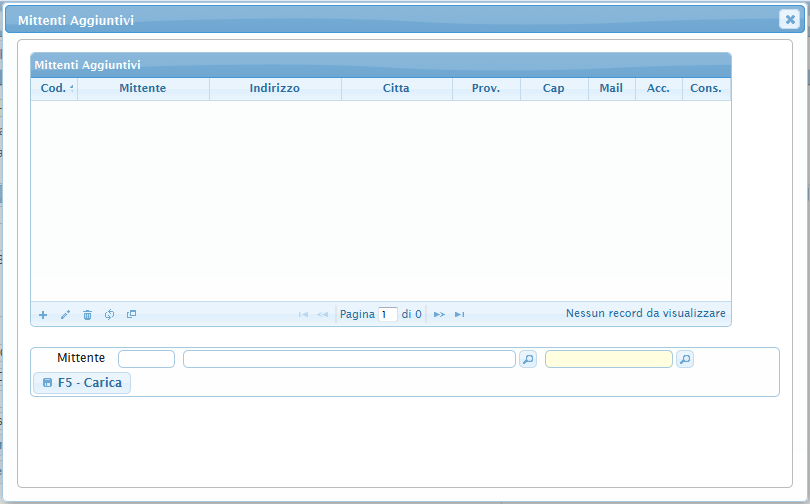This screenshot has height=504, width=810.
Task: Click the search icon beside the yellow field
Action: [x=684, y=359]
